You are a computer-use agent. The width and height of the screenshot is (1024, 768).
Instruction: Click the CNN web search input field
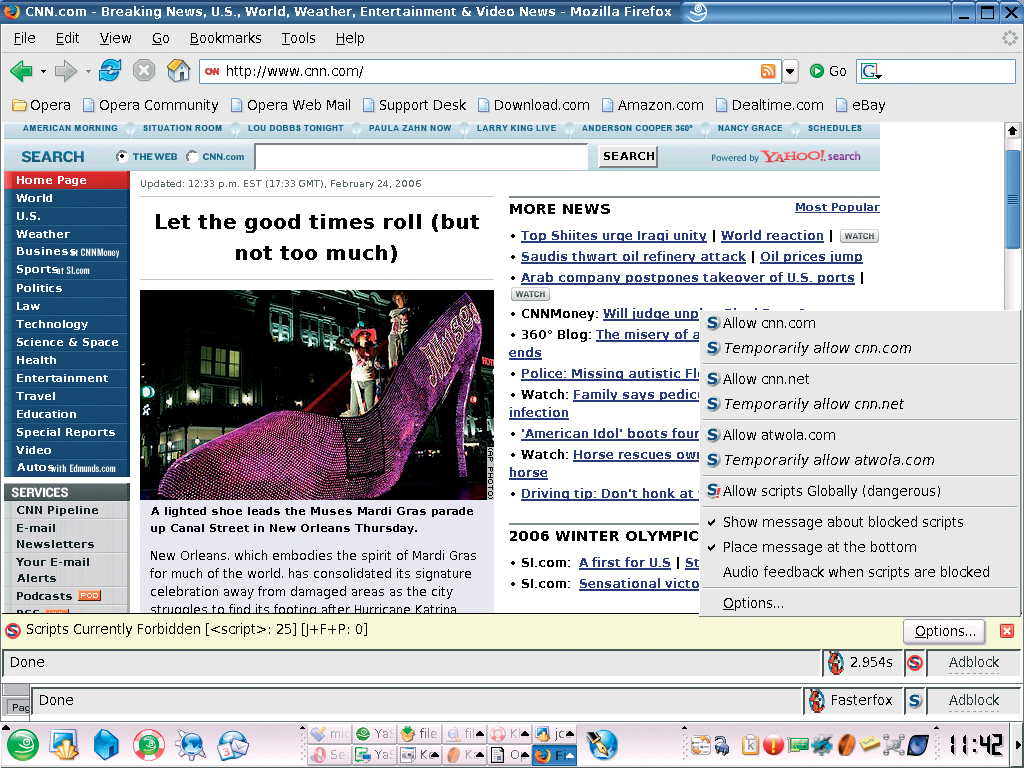tap(422, 157)
